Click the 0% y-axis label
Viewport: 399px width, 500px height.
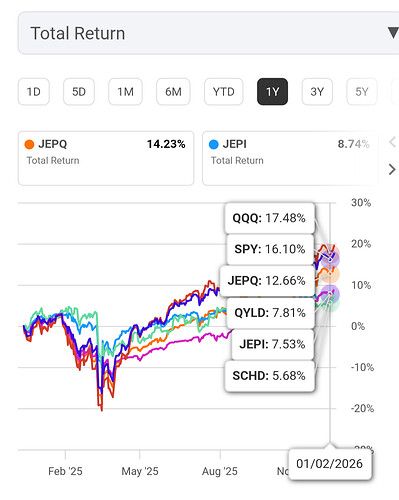coord(358,326)
